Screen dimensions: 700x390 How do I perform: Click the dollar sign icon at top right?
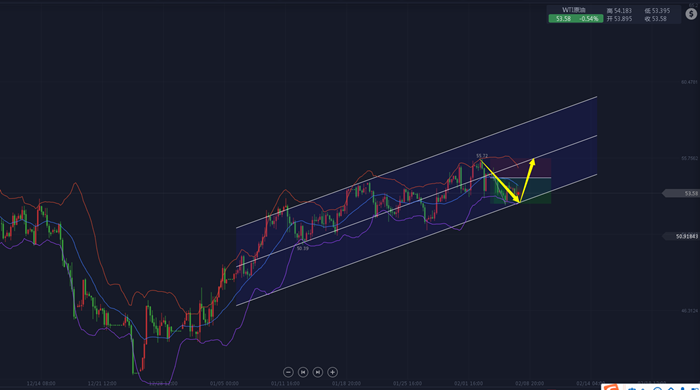(x=691, y=14)
